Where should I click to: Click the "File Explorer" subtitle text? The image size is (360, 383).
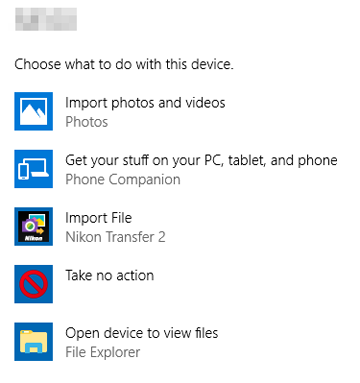tap(103, 352)
